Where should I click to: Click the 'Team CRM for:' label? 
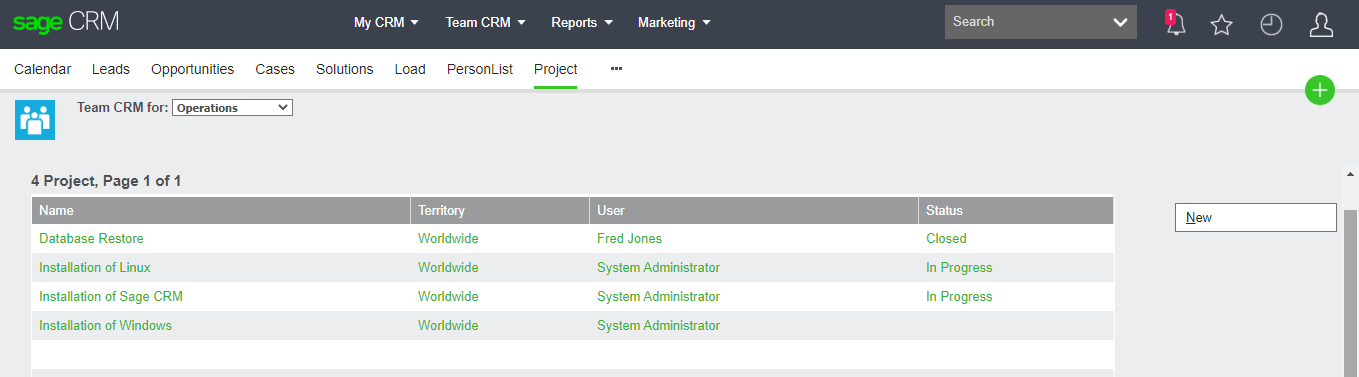point(123,107)
